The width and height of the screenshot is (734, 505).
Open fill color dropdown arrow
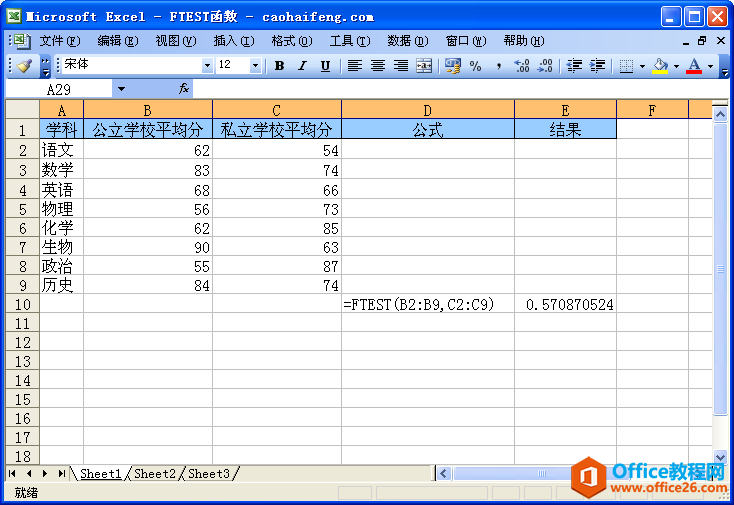[676, 66]
